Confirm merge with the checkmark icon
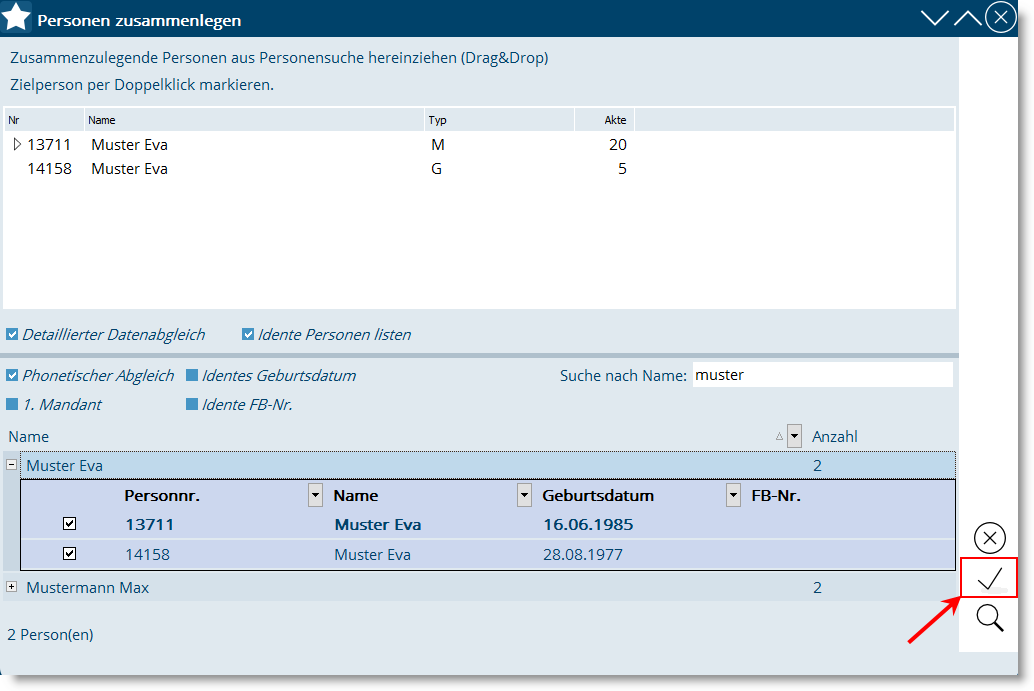The width and height of the screenshot is (1034, 691). coord(989,578)
